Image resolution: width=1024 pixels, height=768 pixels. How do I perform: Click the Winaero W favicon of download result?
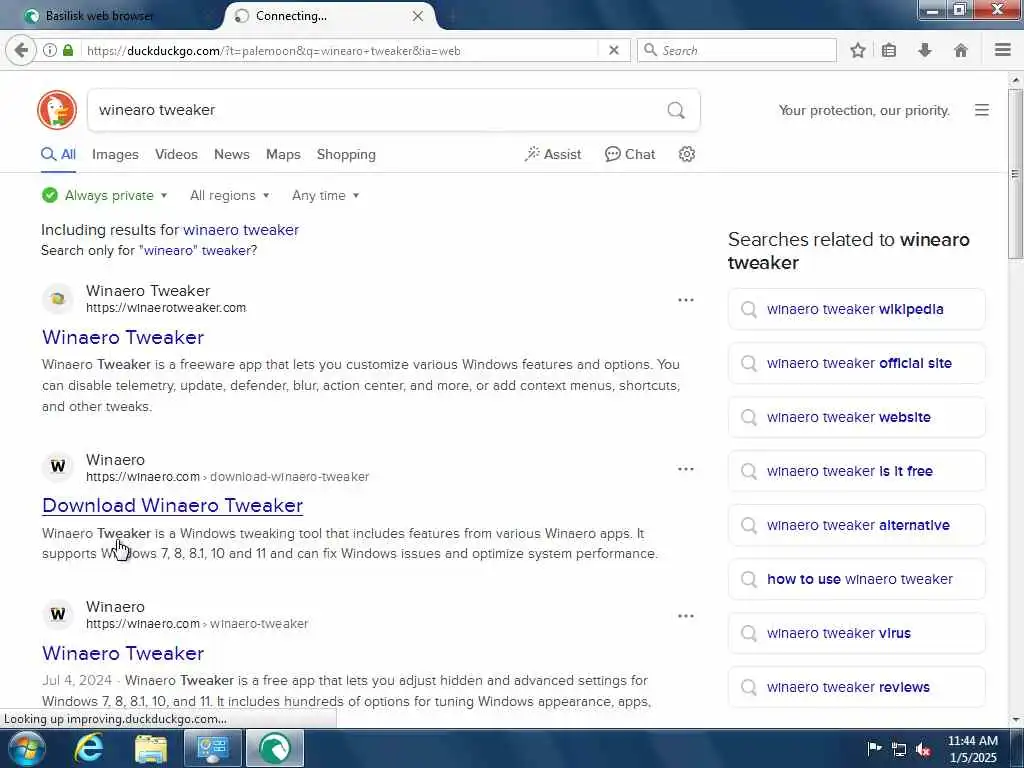(58, 466)
